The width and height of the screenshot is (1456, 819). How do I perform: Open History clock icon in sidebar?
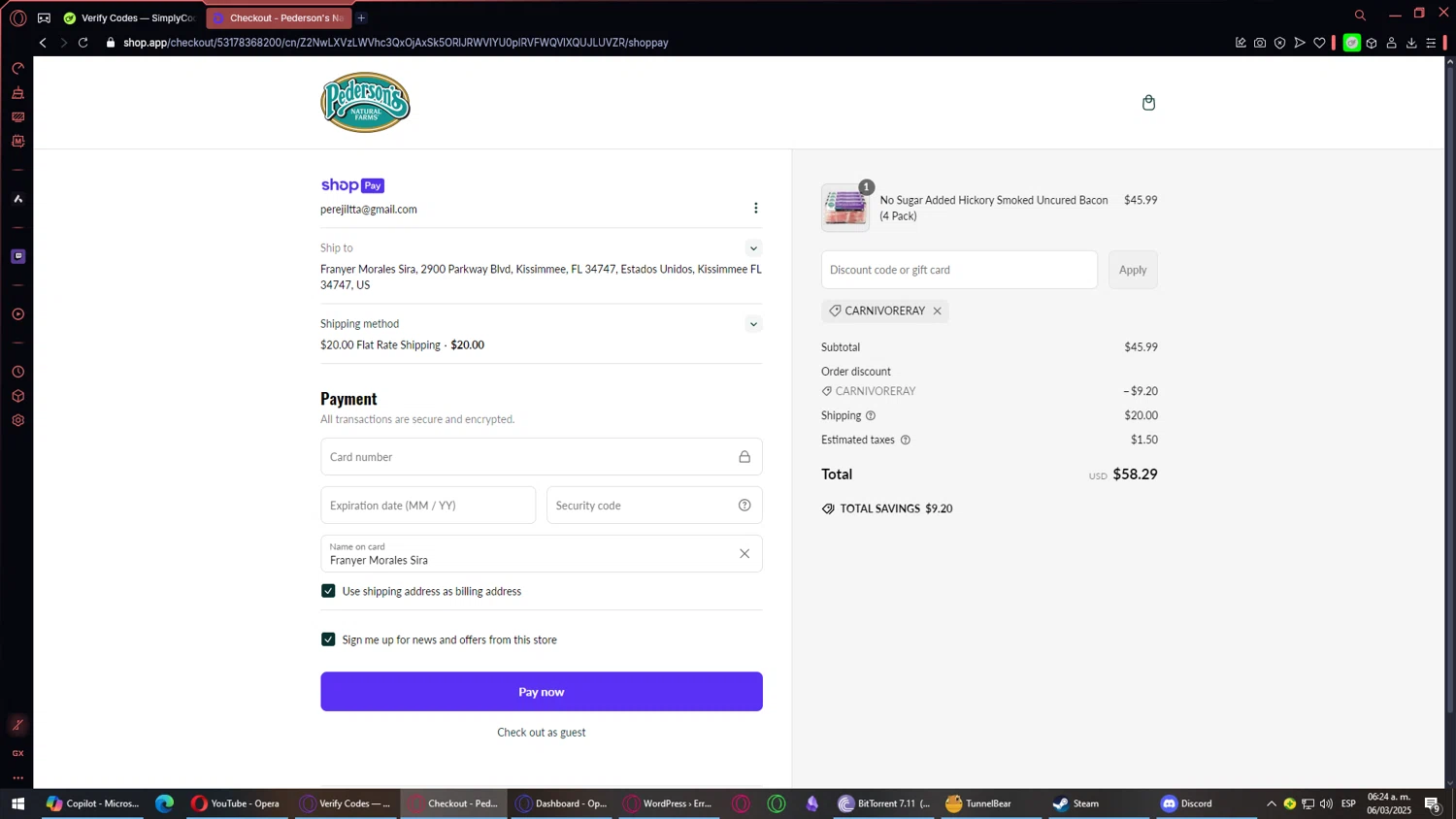(x=17, y=372)
